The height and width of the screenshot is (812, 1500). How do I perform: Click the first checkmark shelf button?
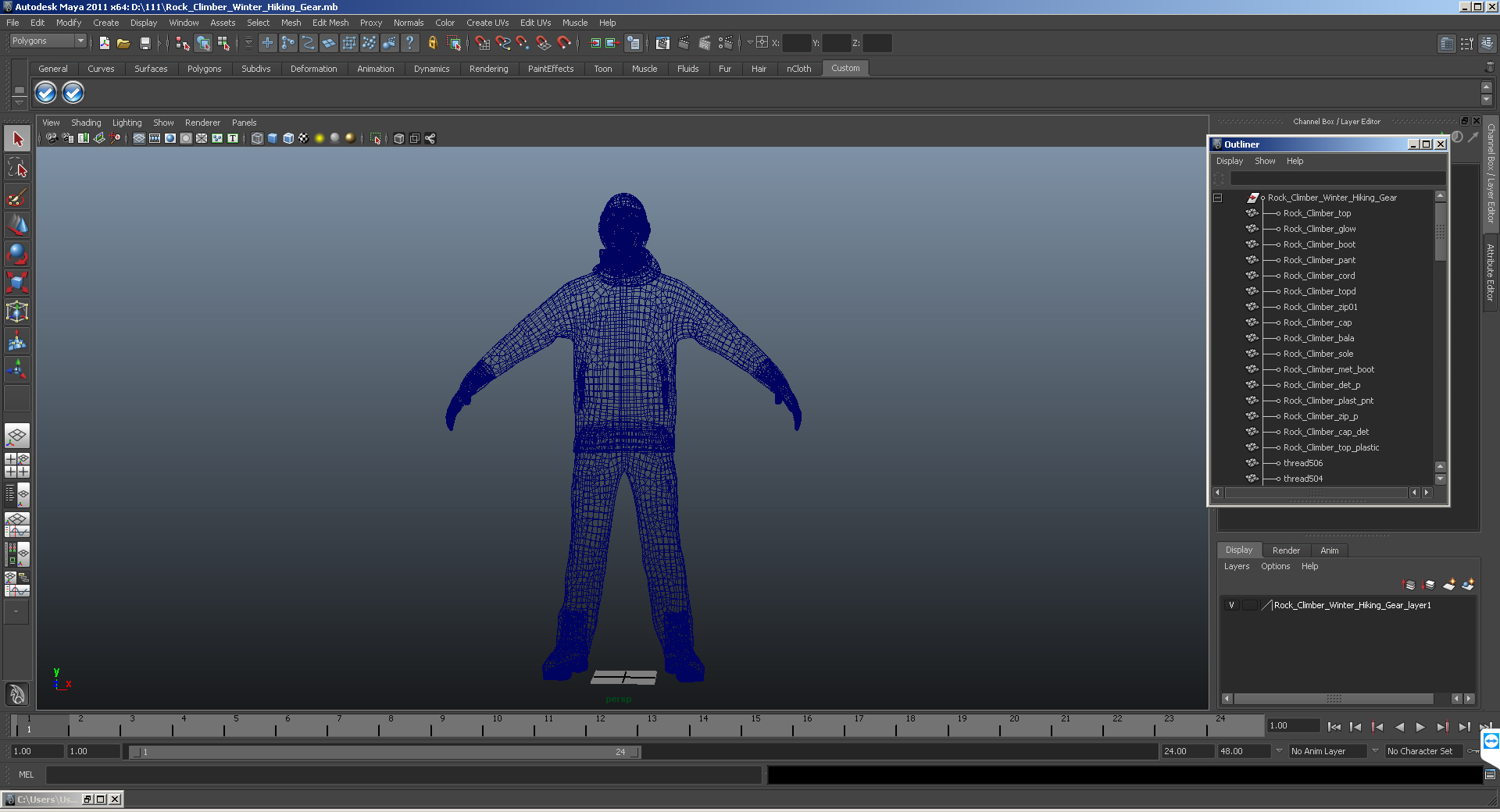pyautogui.click(x=46, y=93)
